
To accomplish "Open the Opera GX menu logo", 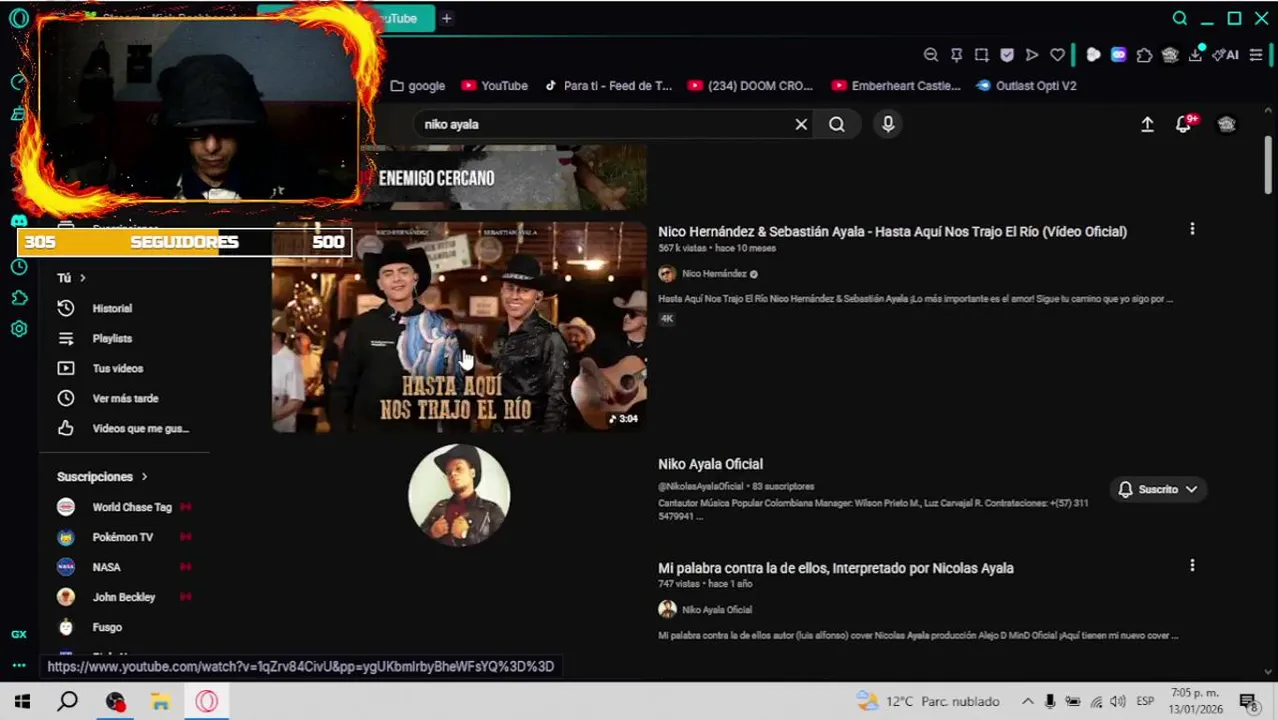I will pos(19,18).
